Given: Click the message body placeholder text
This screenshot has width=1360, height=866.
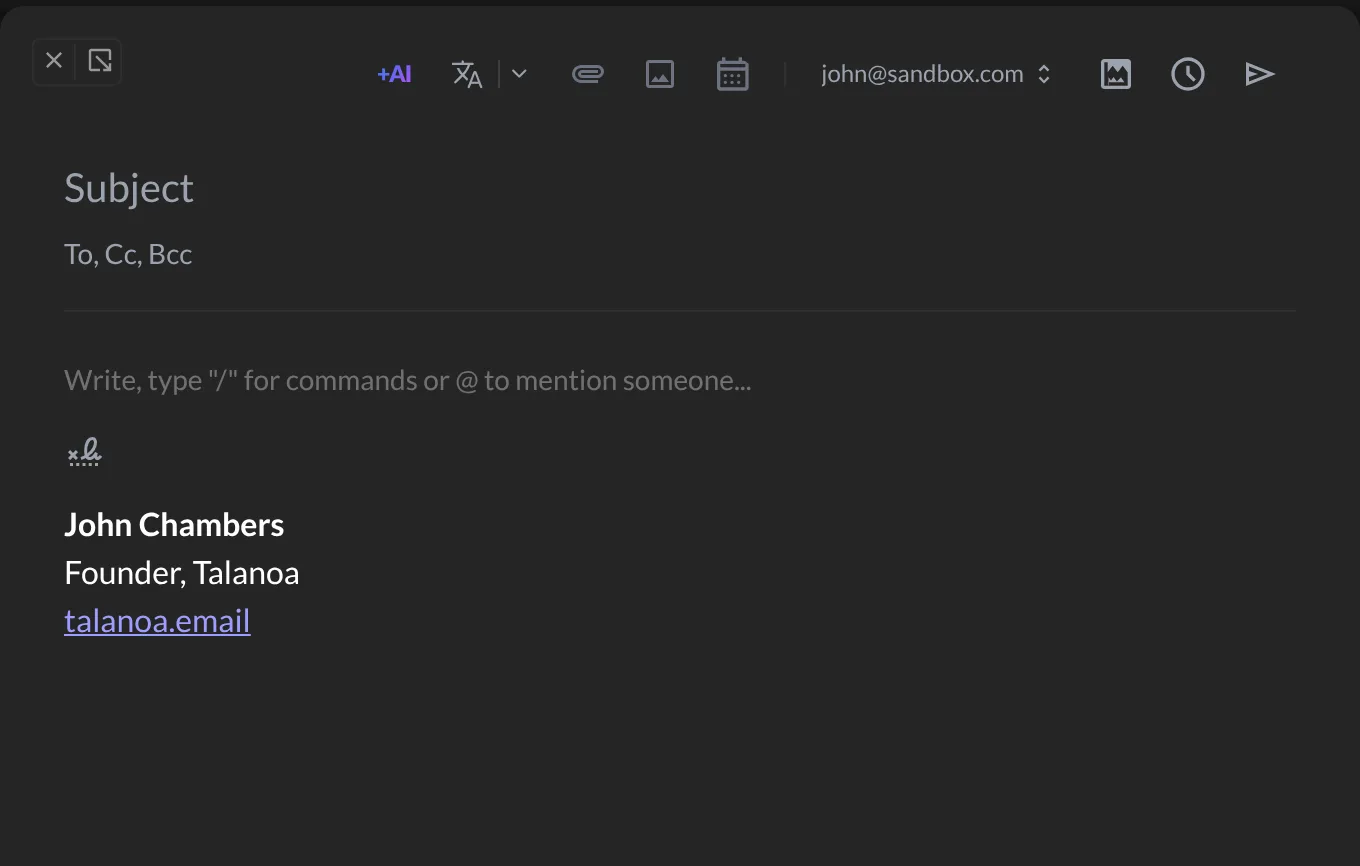Looking at the screenshot, I should coord(408,380).
